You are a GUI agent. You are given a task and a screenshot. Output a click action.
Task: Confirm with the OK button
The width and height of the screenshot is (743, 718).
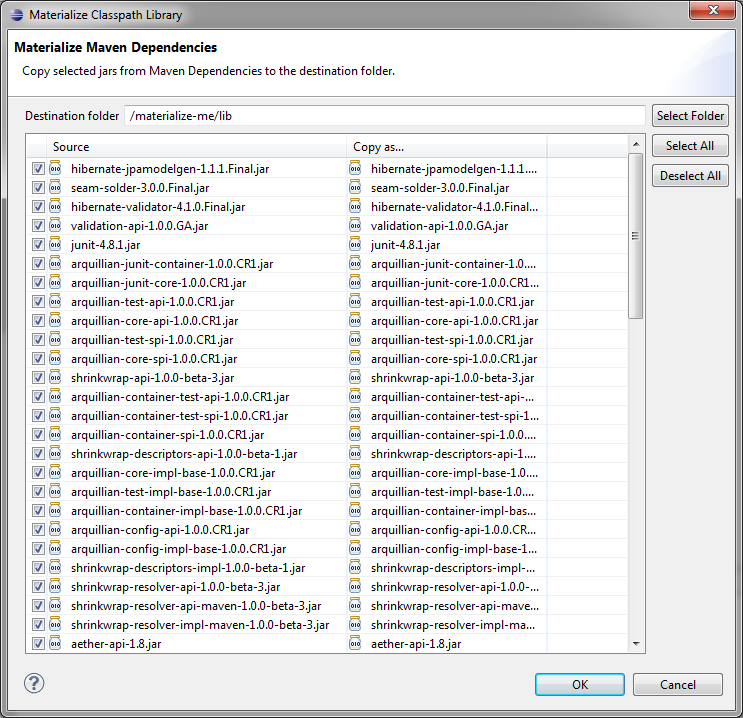pyautogui.click(x=580, y=684)
